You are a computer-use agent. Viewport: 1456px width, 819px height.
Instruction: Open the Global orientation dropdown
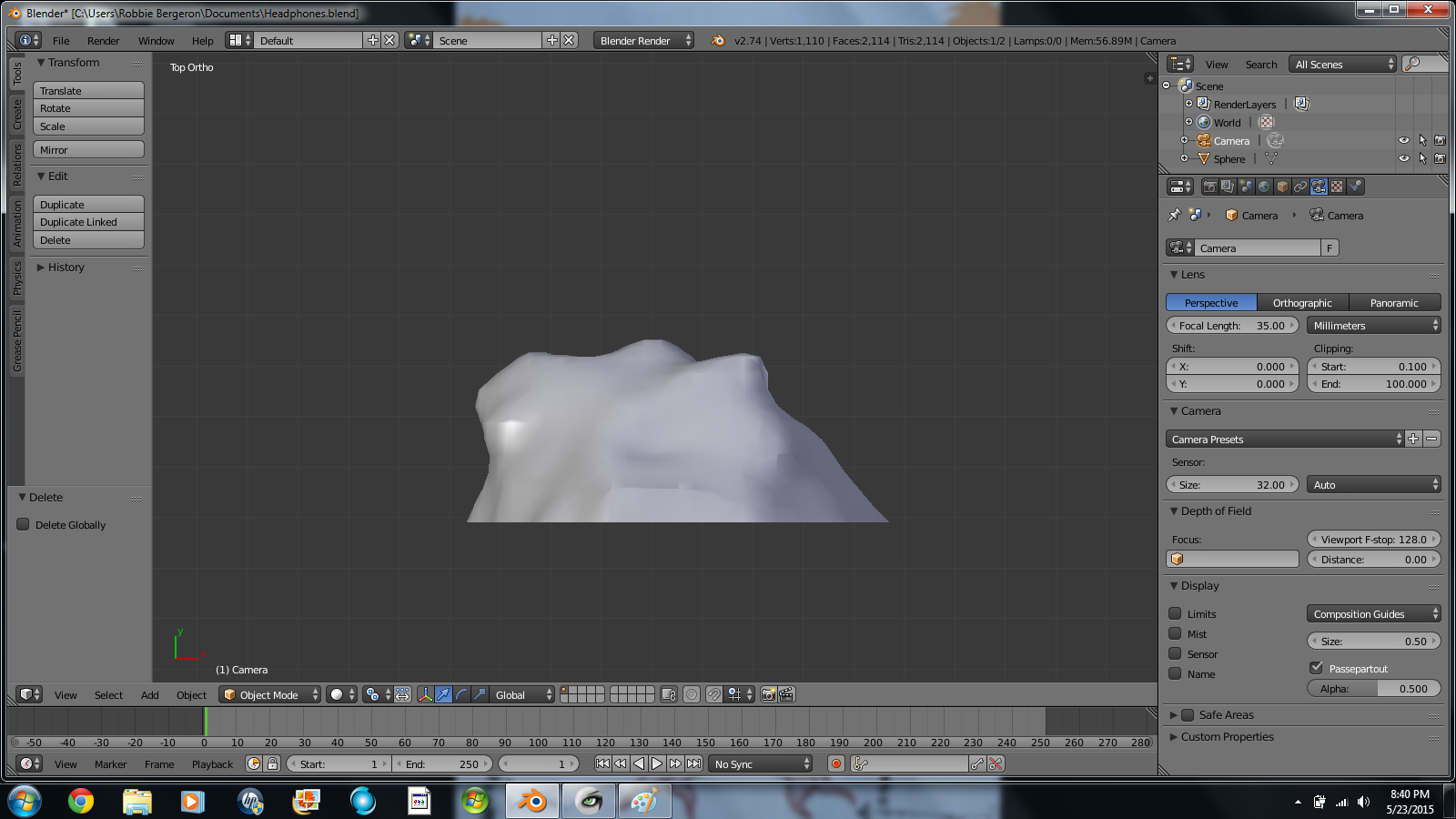[521, 694]
